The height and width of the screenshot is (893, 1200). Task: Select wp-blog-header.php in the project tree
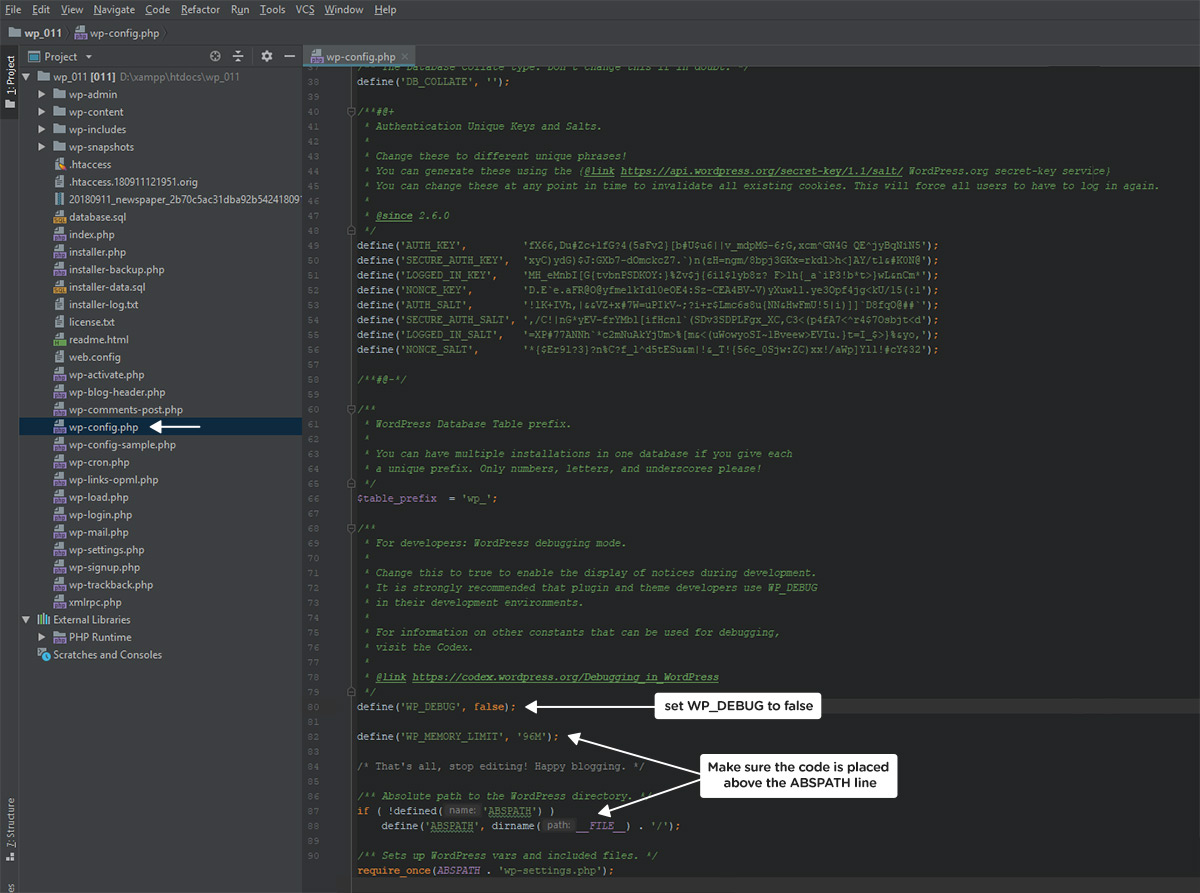pos(117,392)
